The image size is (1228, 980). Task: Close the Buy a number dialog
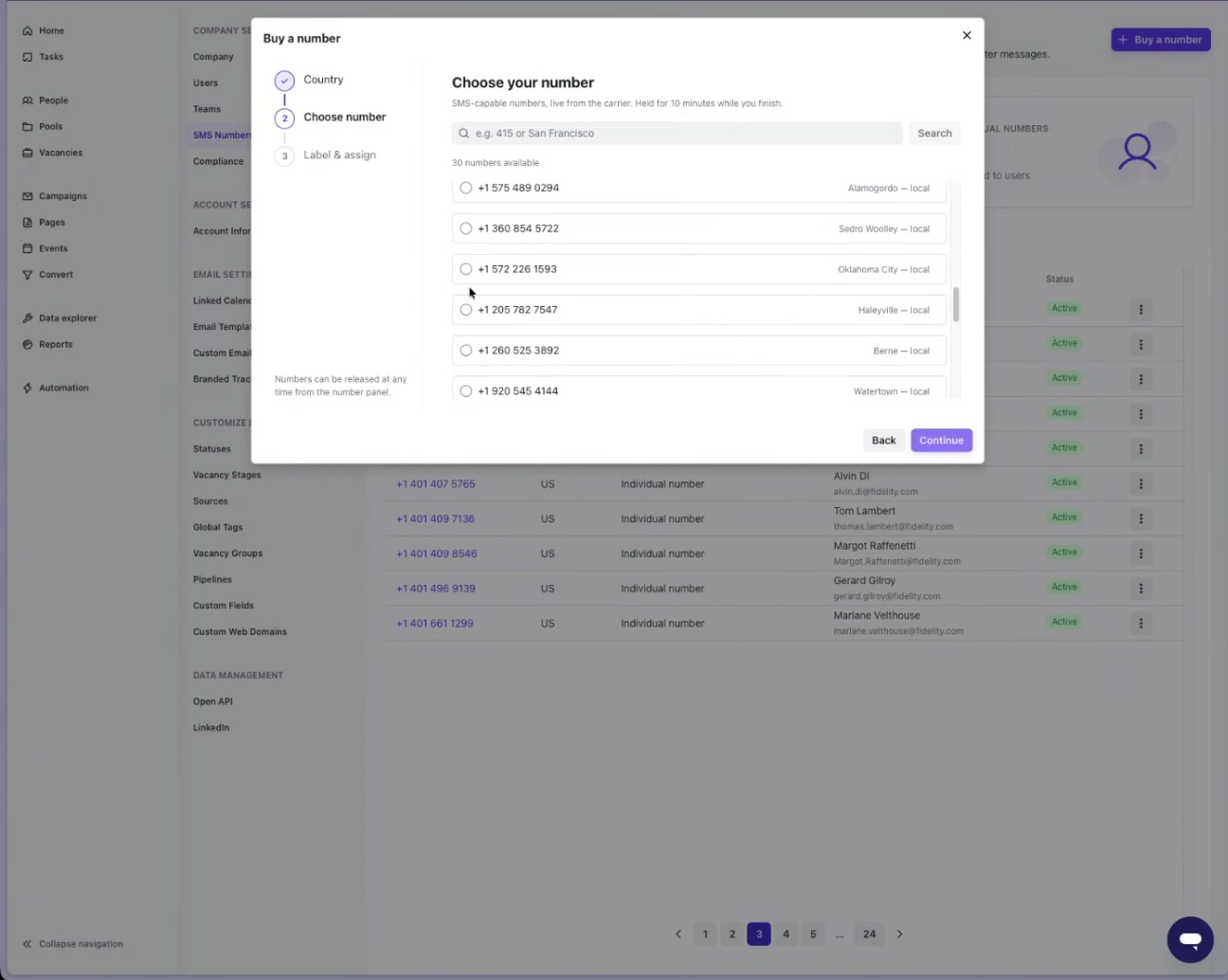966,35
